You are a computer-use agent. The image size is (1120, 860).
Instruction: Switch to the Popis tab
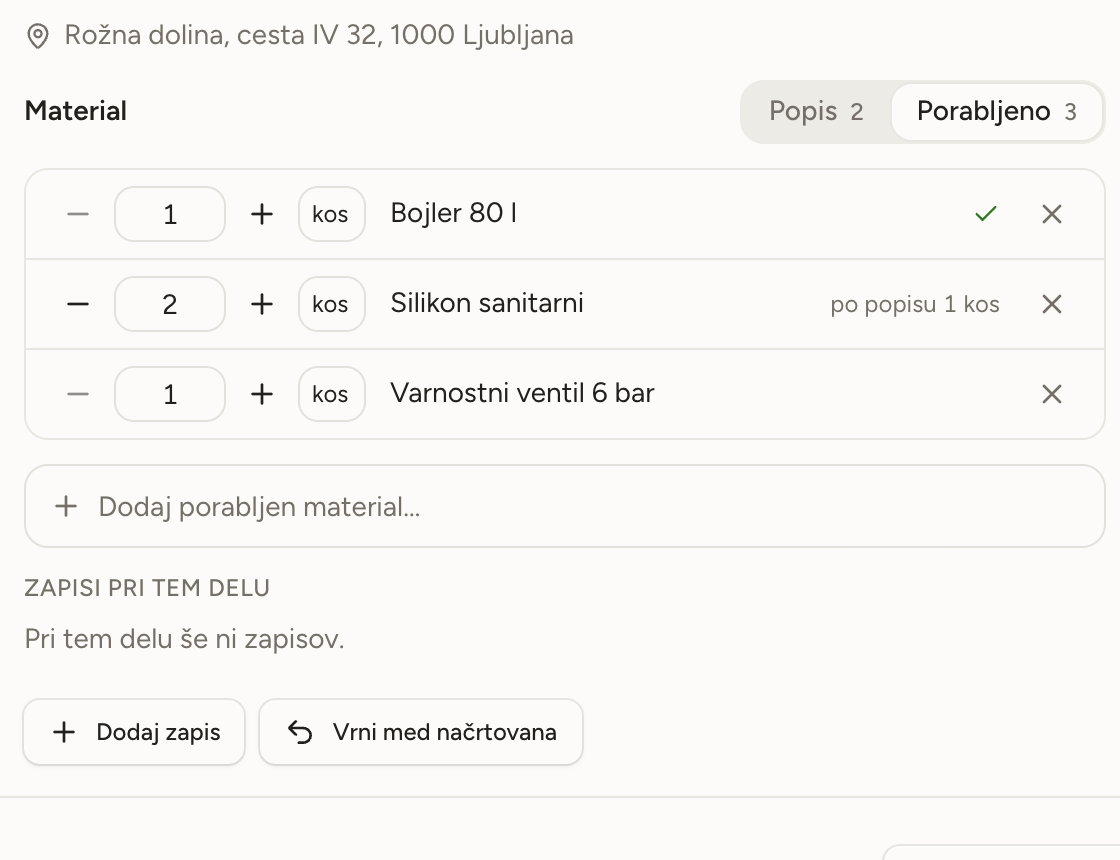tap(816, 111)
